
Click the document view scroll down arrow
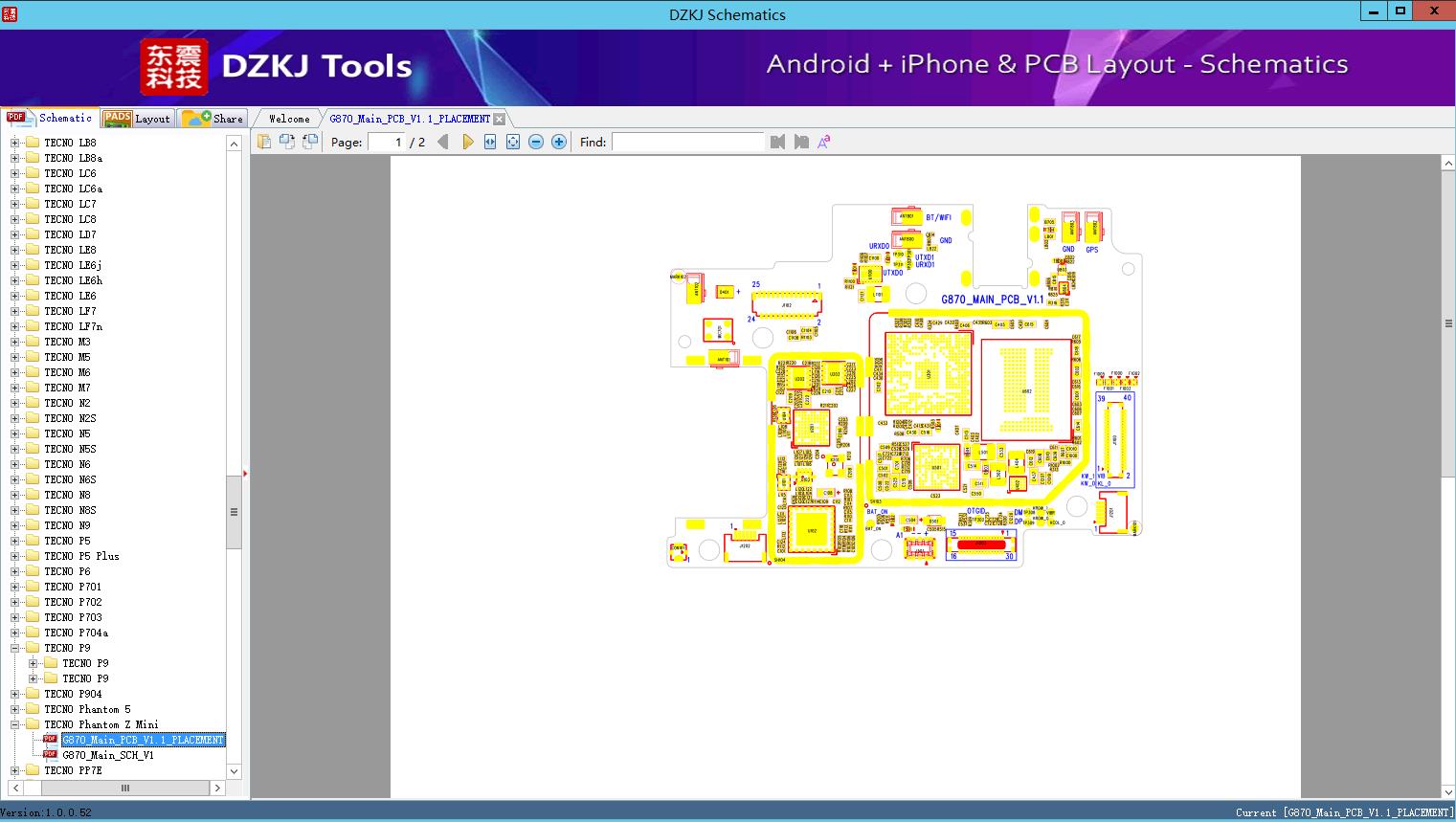click(x=1448, y=791)
